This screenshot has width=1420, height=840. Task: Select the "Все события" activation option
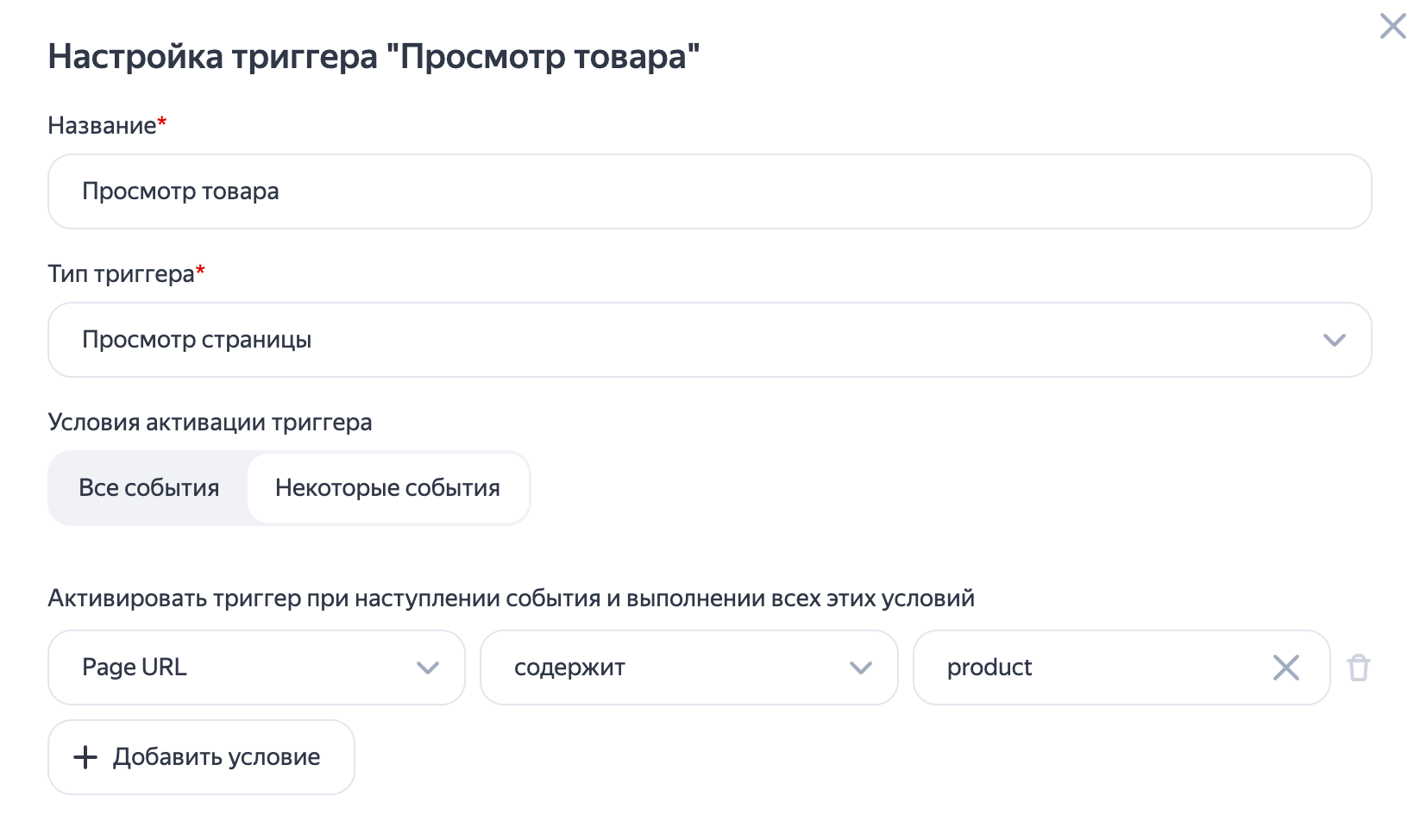click(x=148, y=488)
